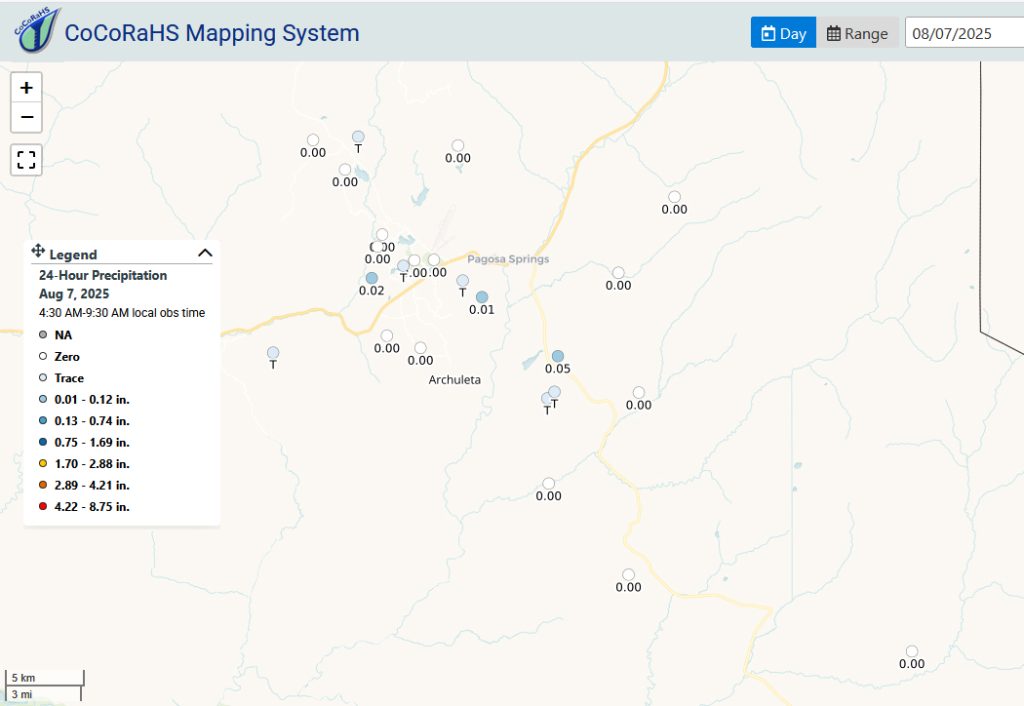Image resolution: width=1024 pixels, height=706 pixels.
Task: Click the orange 2.89 - 4.21 in. swatch
Action: (43, 485)
